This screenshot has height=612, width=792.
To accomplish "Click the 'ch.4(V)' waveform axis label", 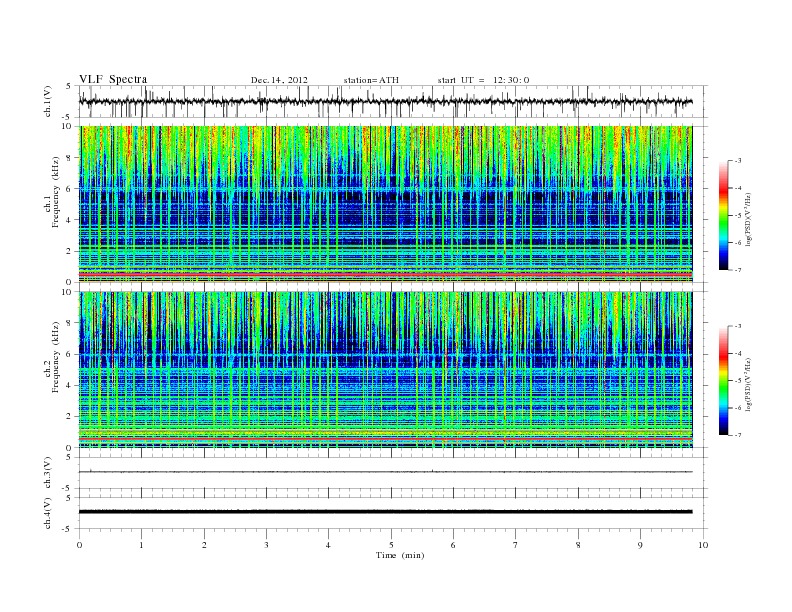I will (48, 513).
